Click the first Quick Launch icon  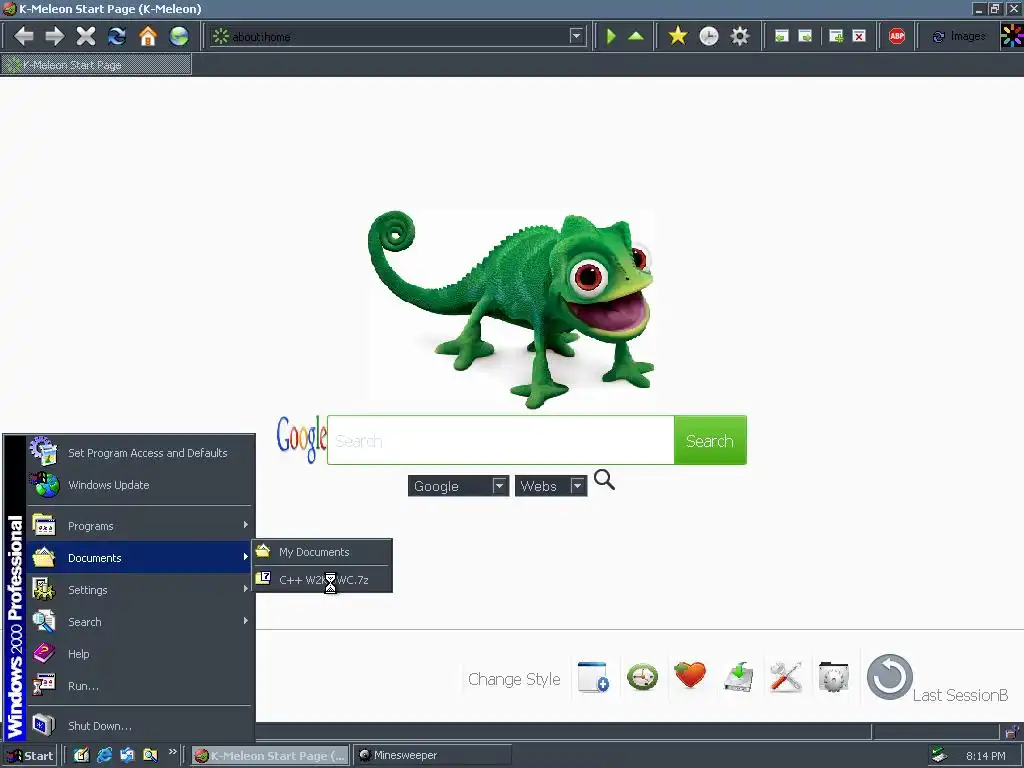(x=81, y=755)
